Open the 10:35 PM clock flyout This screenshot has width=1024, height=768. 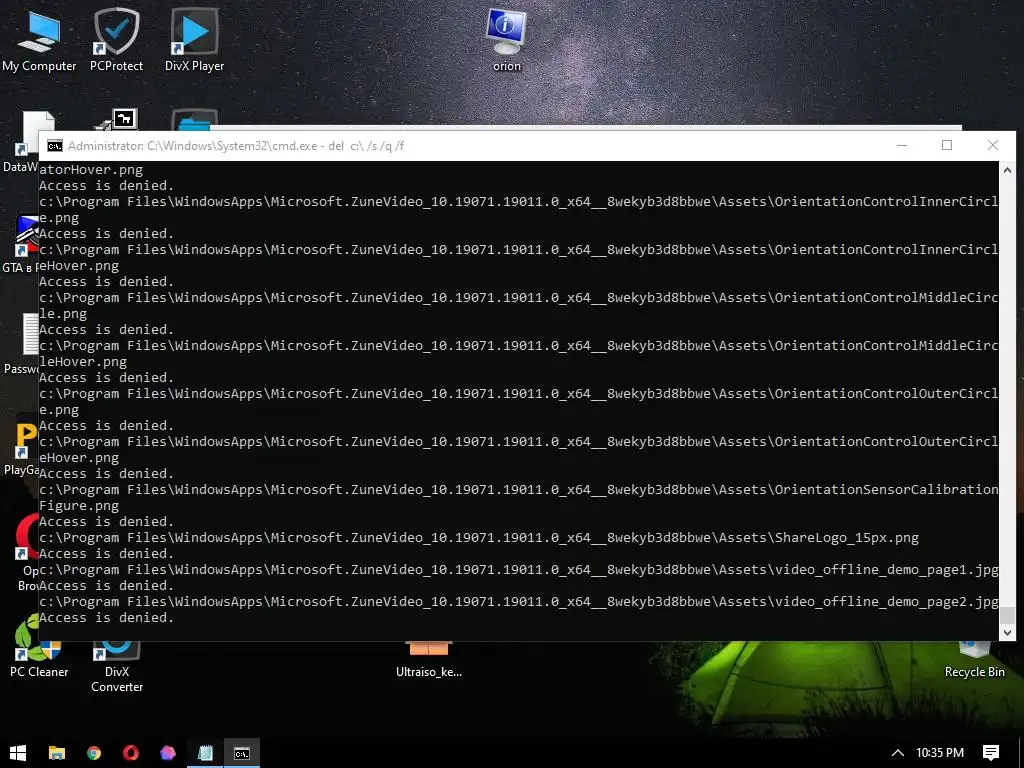click(x=940, y=753)
